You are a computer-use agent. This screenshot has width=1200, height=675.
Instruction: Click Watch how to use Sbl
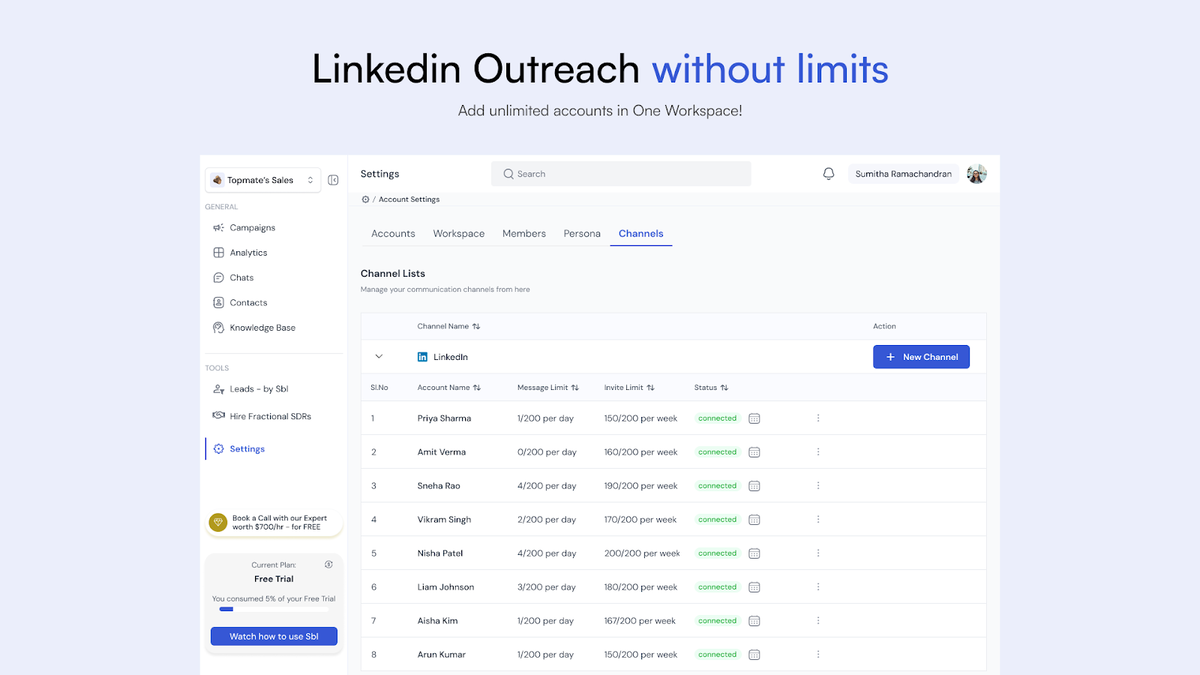(x=273, y=636)
